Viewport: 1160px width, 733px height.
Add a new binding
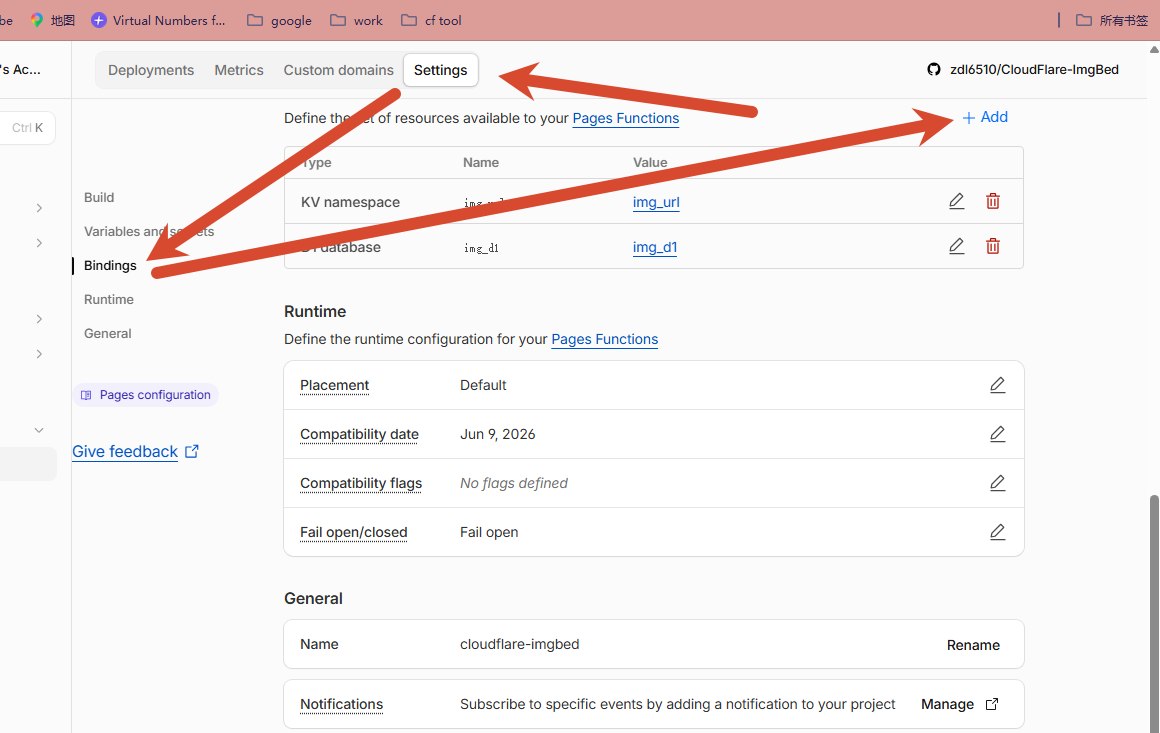[x=985, y=117]
